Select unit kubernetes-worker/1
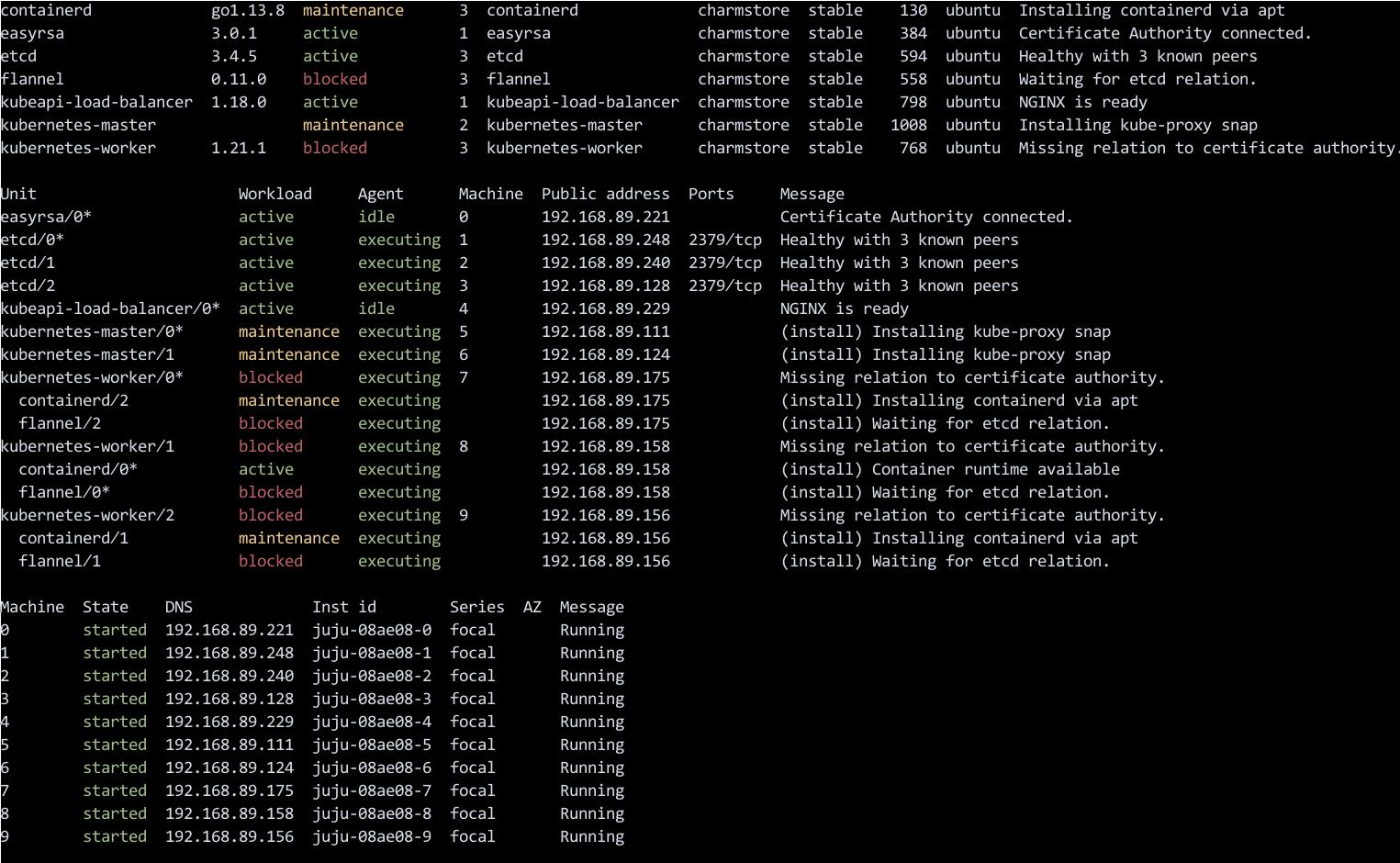This screenshot has height=863, width=1400. tap(87, 446)
